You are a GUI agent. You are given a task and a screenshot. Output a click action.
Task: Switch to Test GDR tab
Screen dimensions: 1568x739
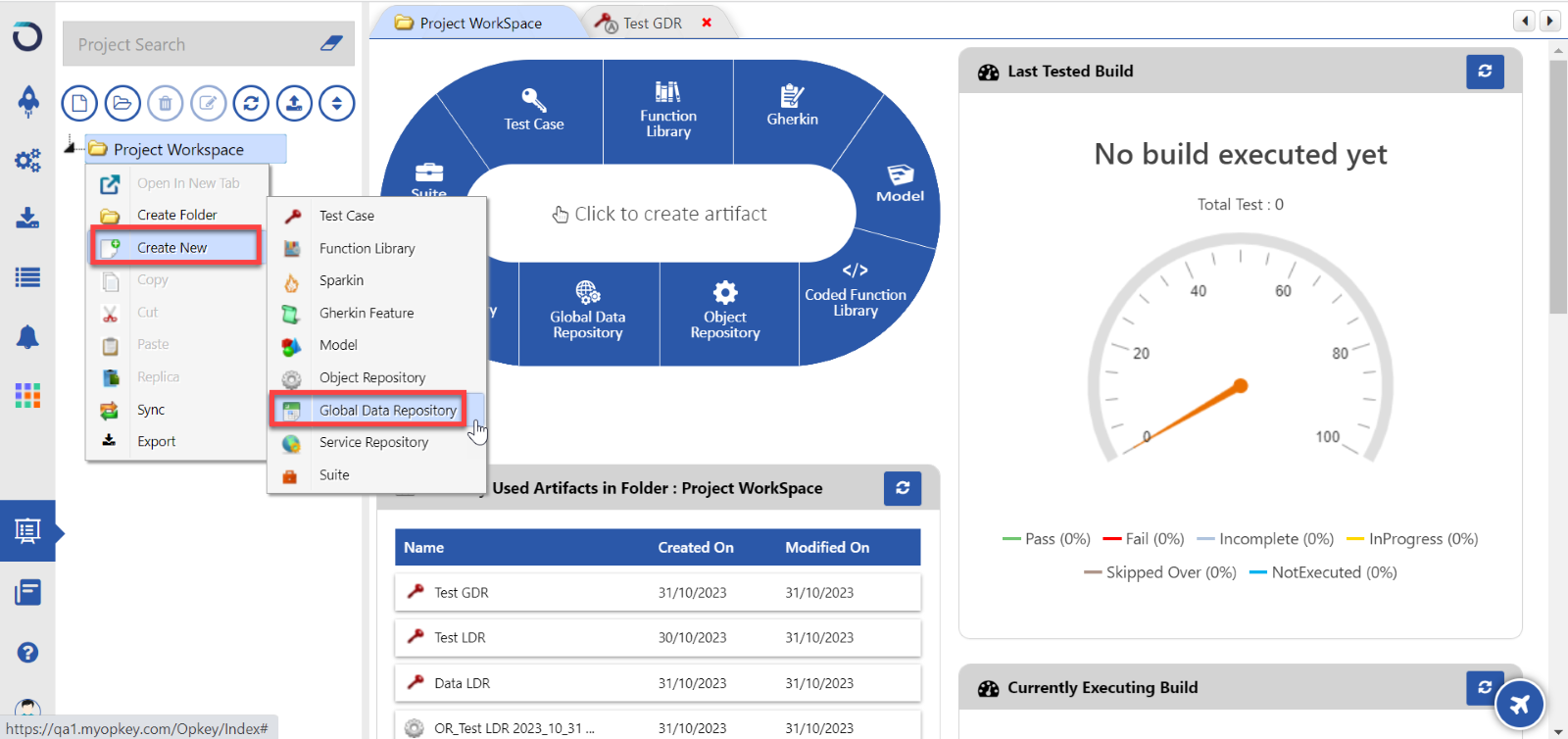(653, 23)
